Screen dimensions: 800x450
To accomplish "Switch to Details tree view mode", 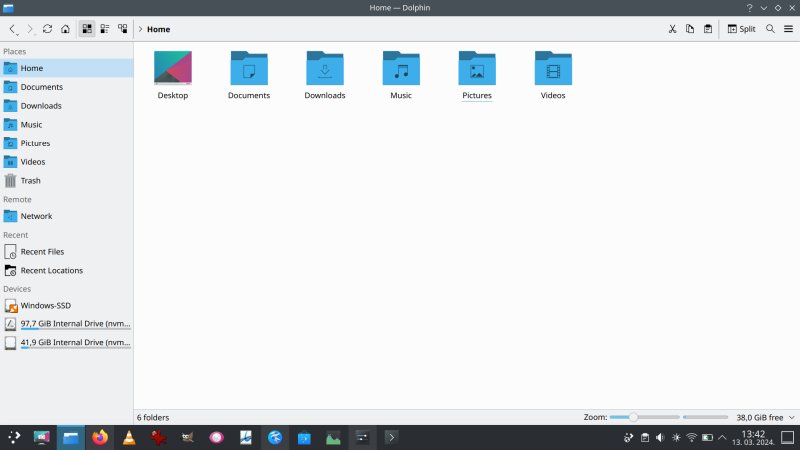I will [x=123, y=29].
